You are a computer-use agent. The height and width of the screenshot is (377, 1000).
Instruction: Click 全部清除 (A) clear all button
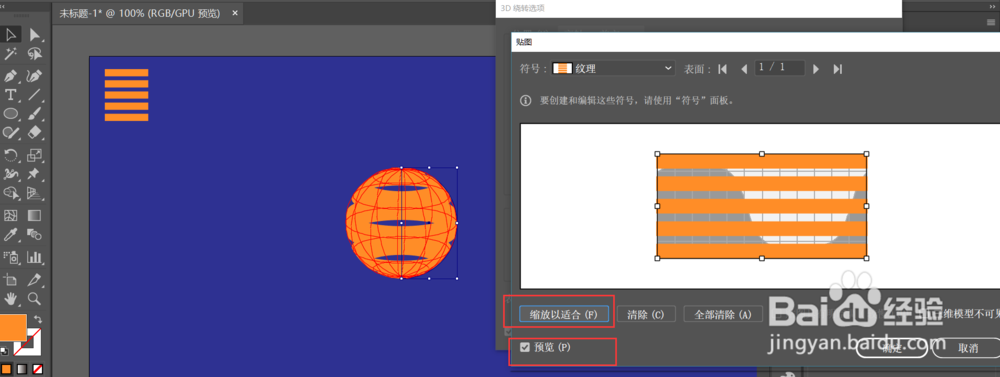pyautogui.click(x=723, y=314)
